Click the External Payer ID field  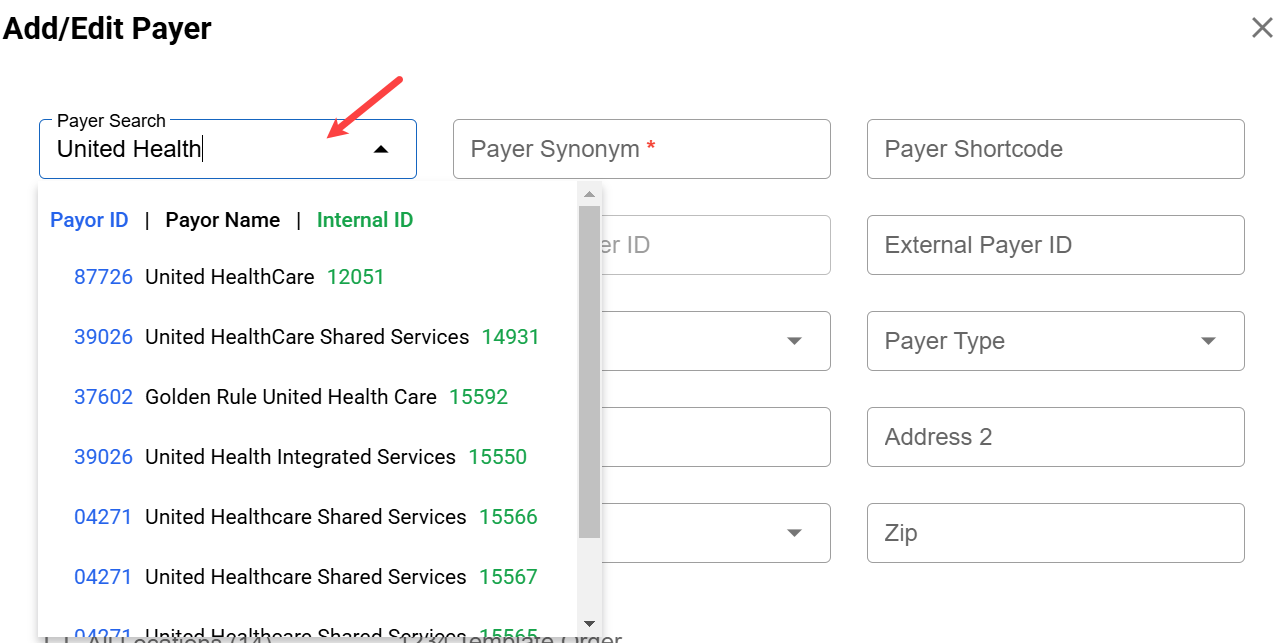(1055, 245)
